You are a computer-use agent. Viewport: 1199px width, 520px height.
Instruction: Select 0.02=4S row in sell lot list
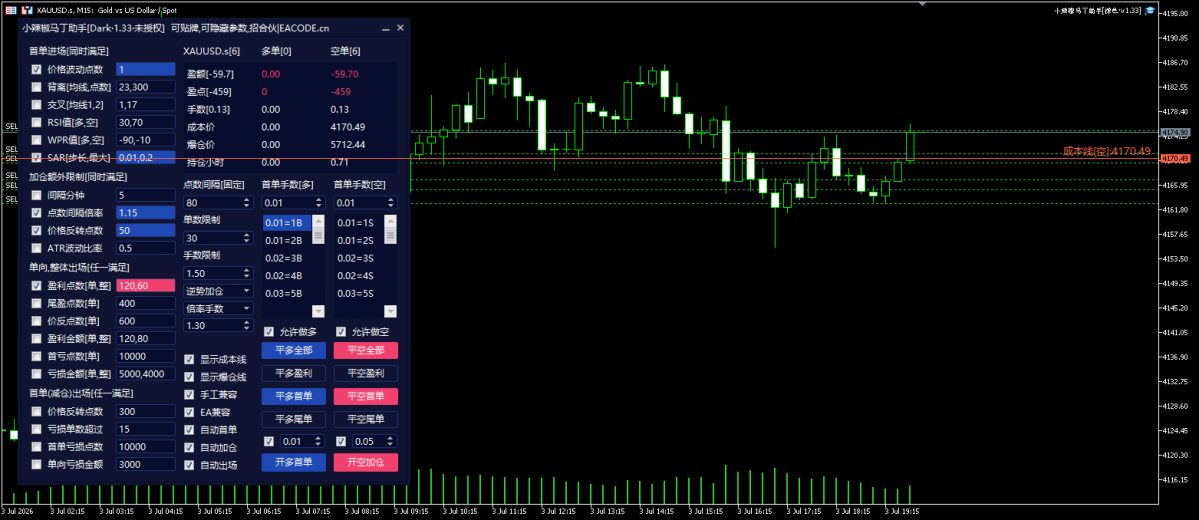(359, 275)
